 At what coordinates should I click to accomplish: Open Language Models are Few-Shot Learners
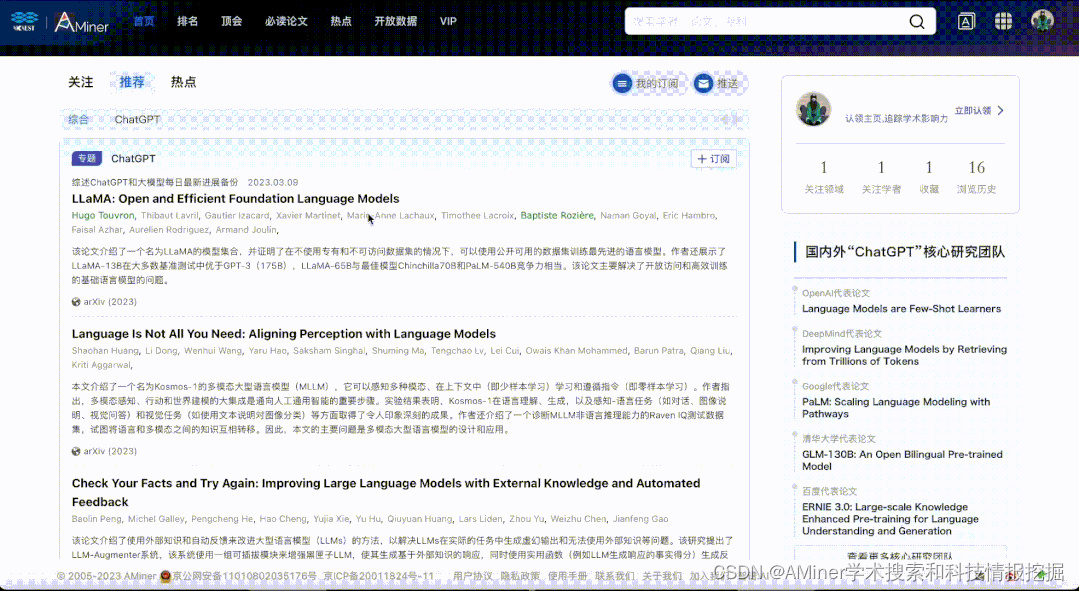coord(901,309)
